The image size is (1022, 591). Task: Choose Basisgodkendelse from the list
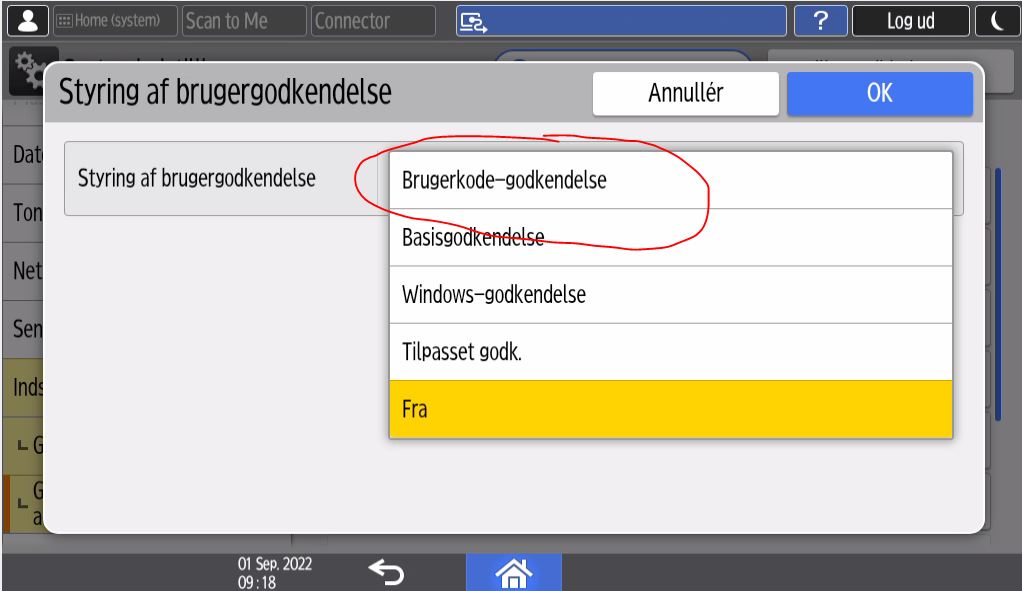pyautogui.click(x=670, y=238)
